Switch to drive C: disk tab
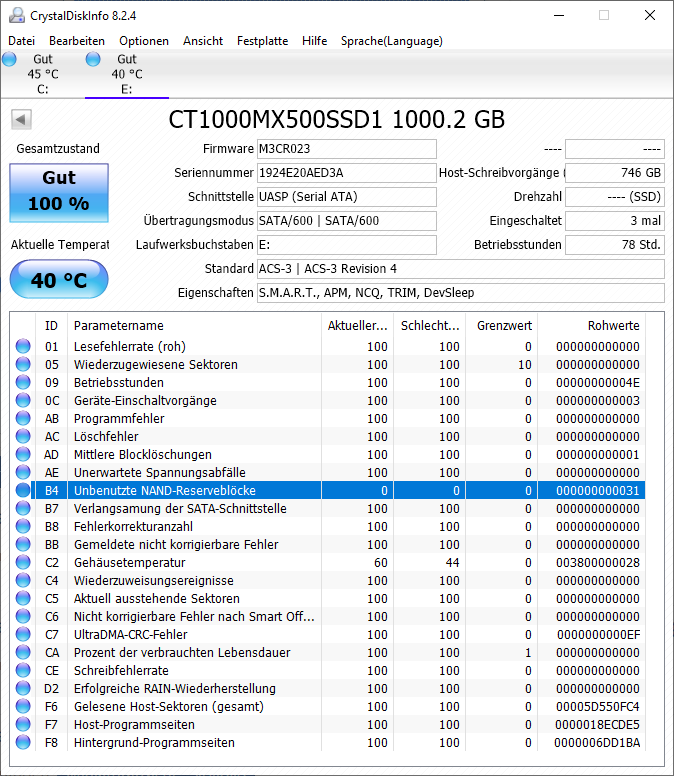The width and height of the screenshot is (674, 776). coord(43,74)
